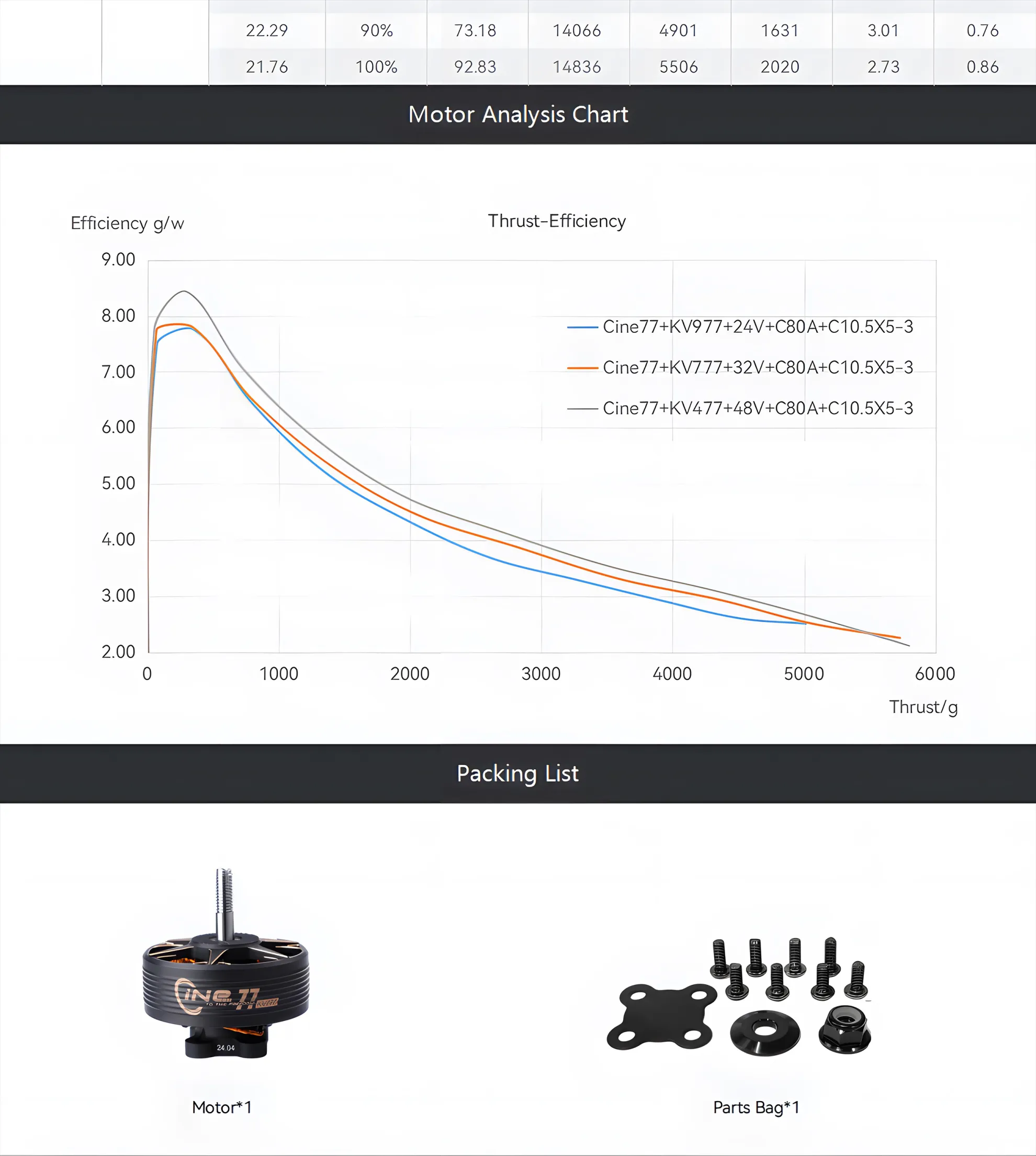
Task: Click the Parts Bag*1 caption
Action: click(756, 1107)
